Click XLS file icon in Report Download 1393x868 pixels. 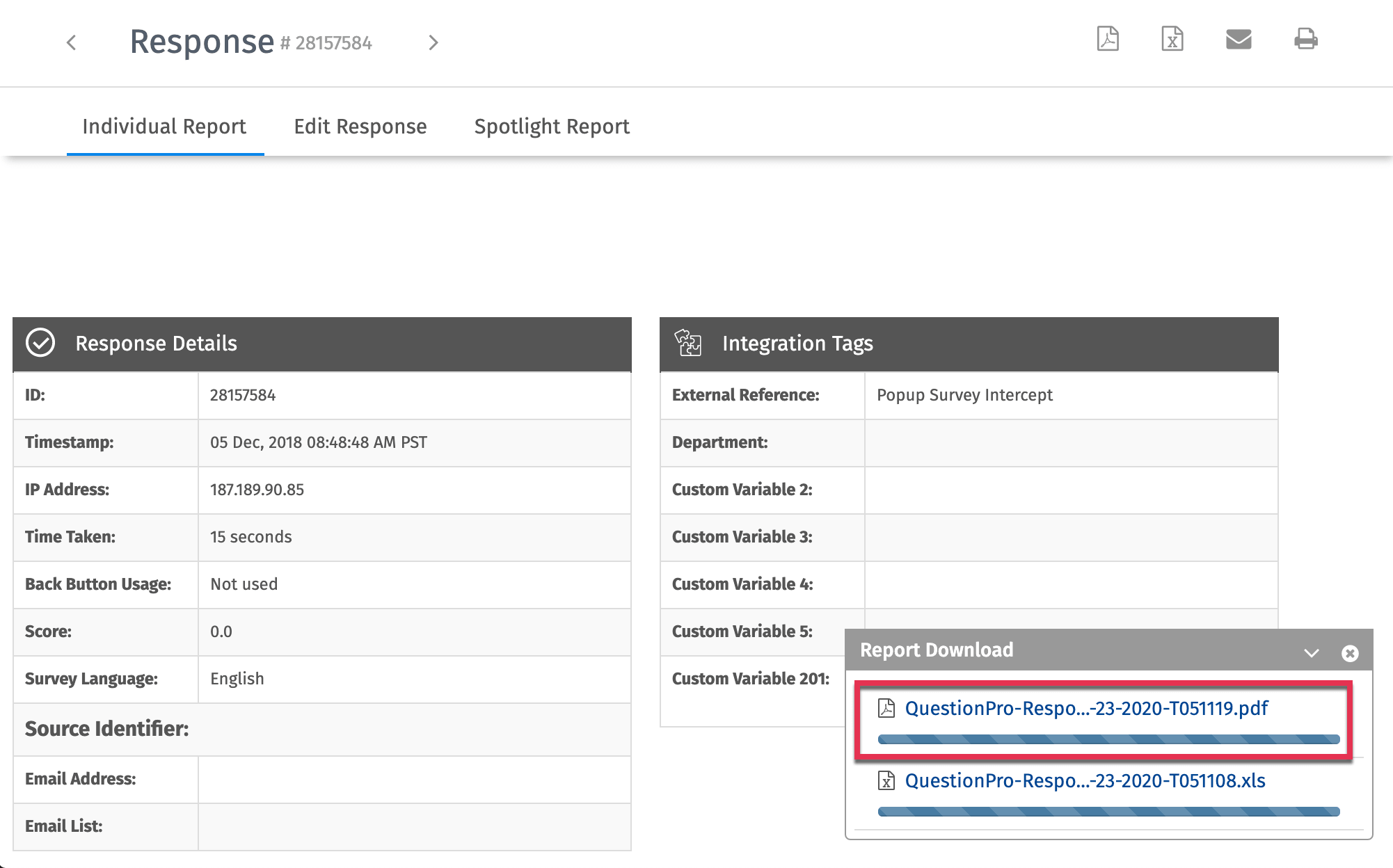tap(886, 780)
